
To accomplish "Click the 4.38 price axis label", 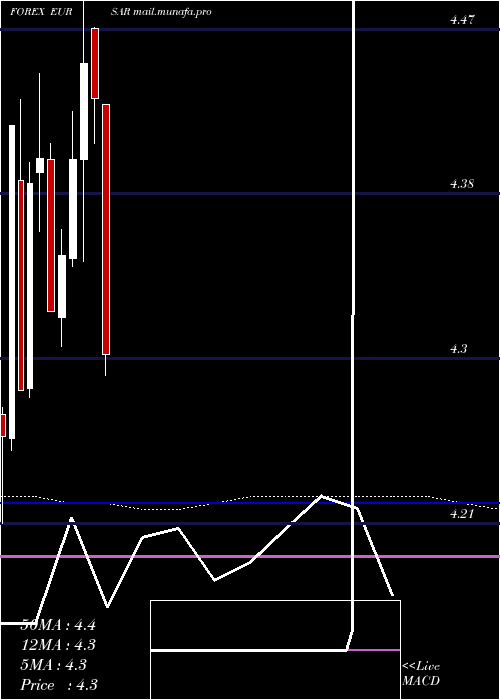I will pyautogui.click(x=462, y=183).
